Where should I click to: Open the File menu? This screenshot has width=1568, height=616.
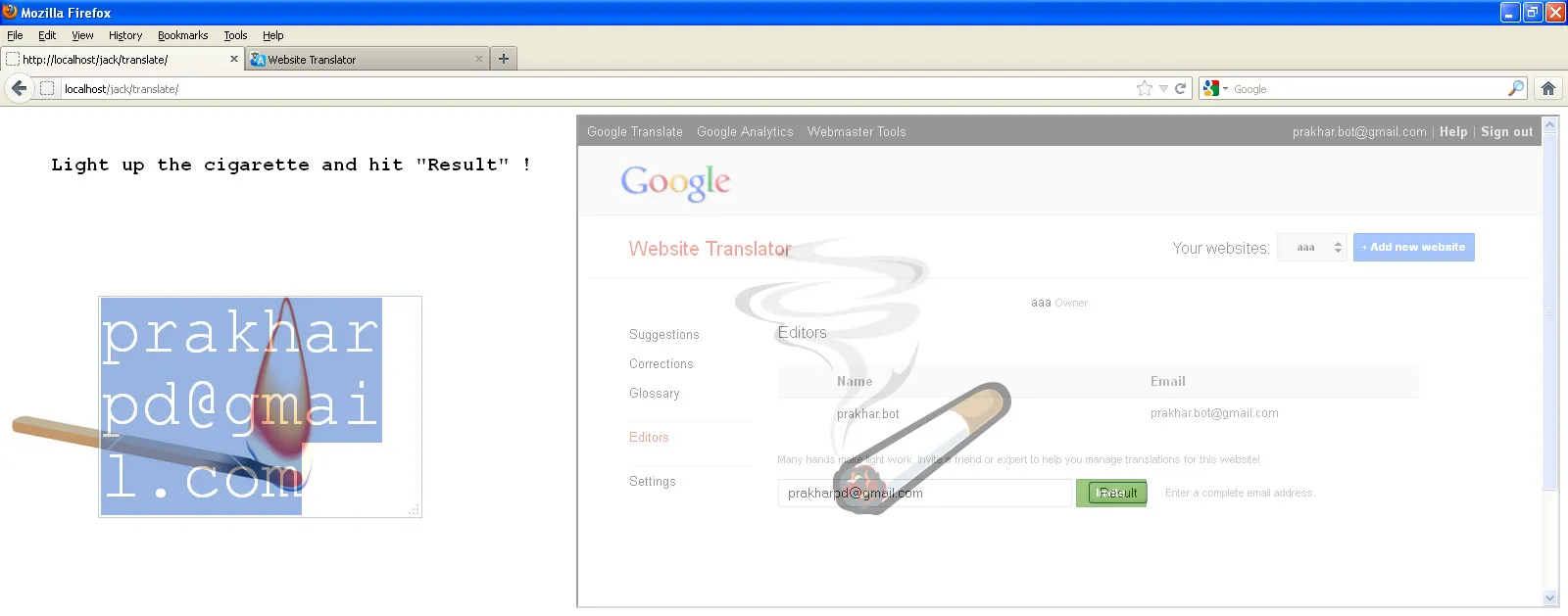(15, 35)
